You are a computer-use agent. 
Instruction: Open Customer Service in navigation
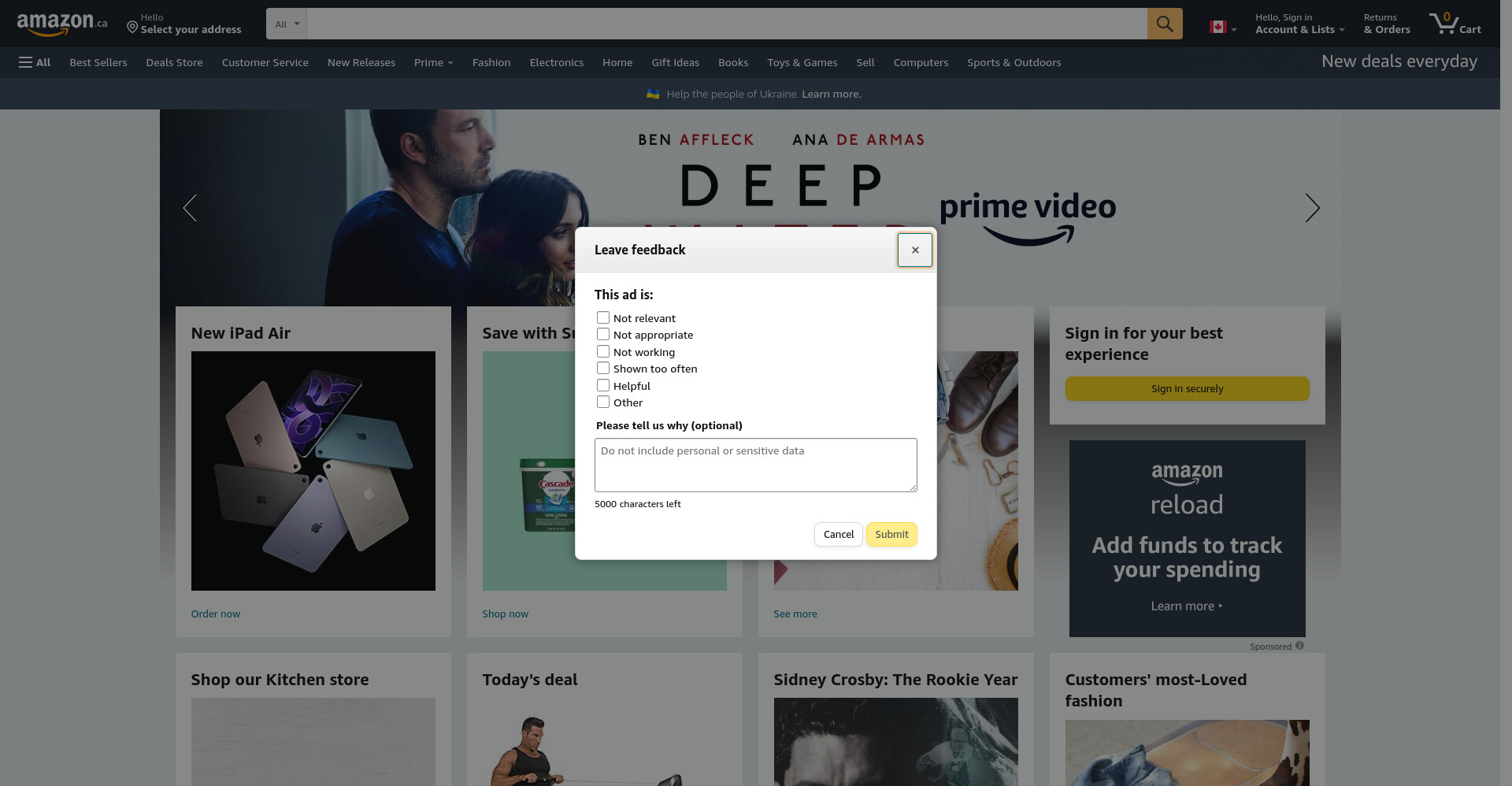(x=265, y=62)
